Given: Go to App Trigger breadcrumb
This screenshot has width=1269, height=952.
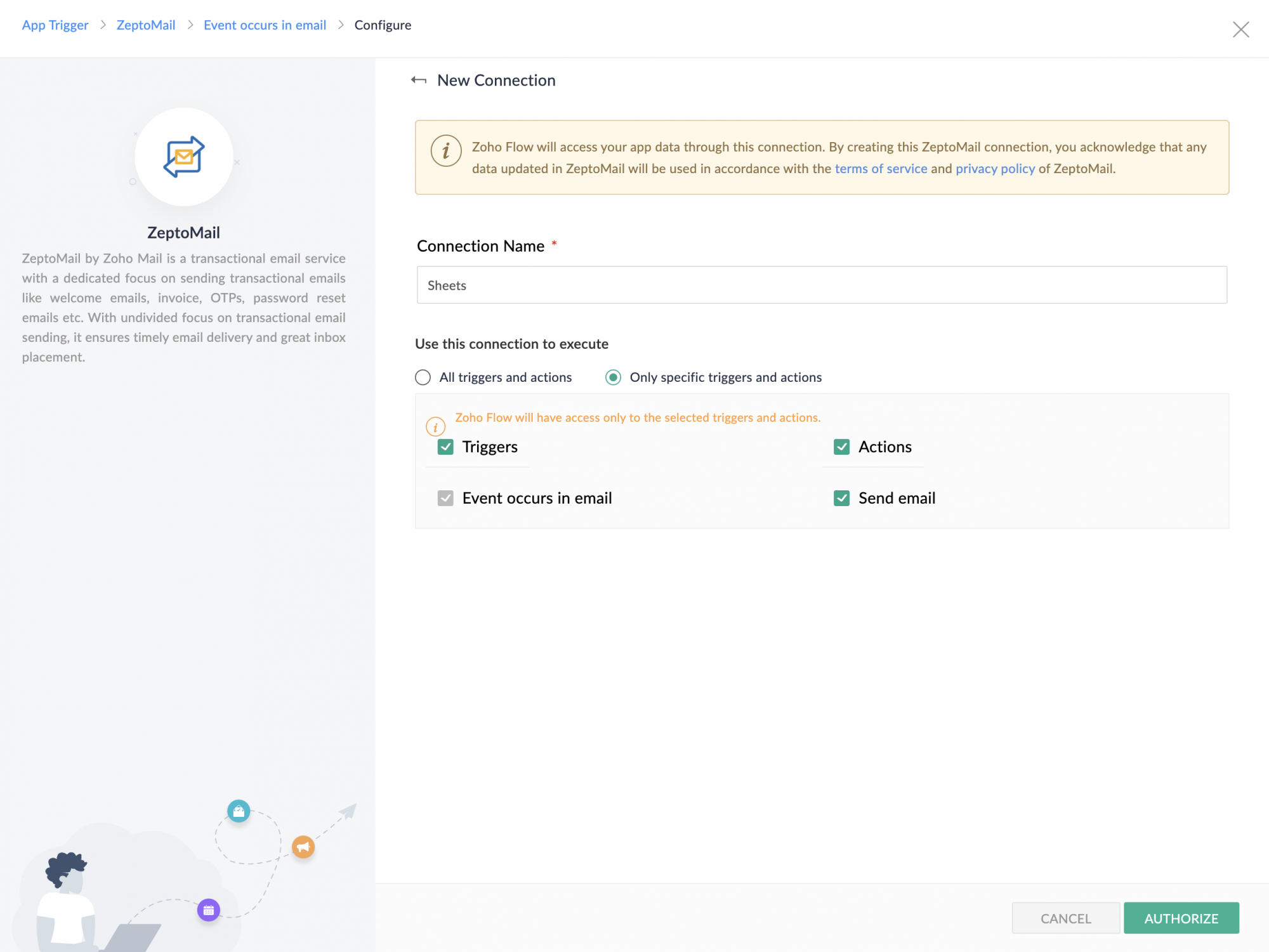Looking at the screenshot, I should [55, 25].
